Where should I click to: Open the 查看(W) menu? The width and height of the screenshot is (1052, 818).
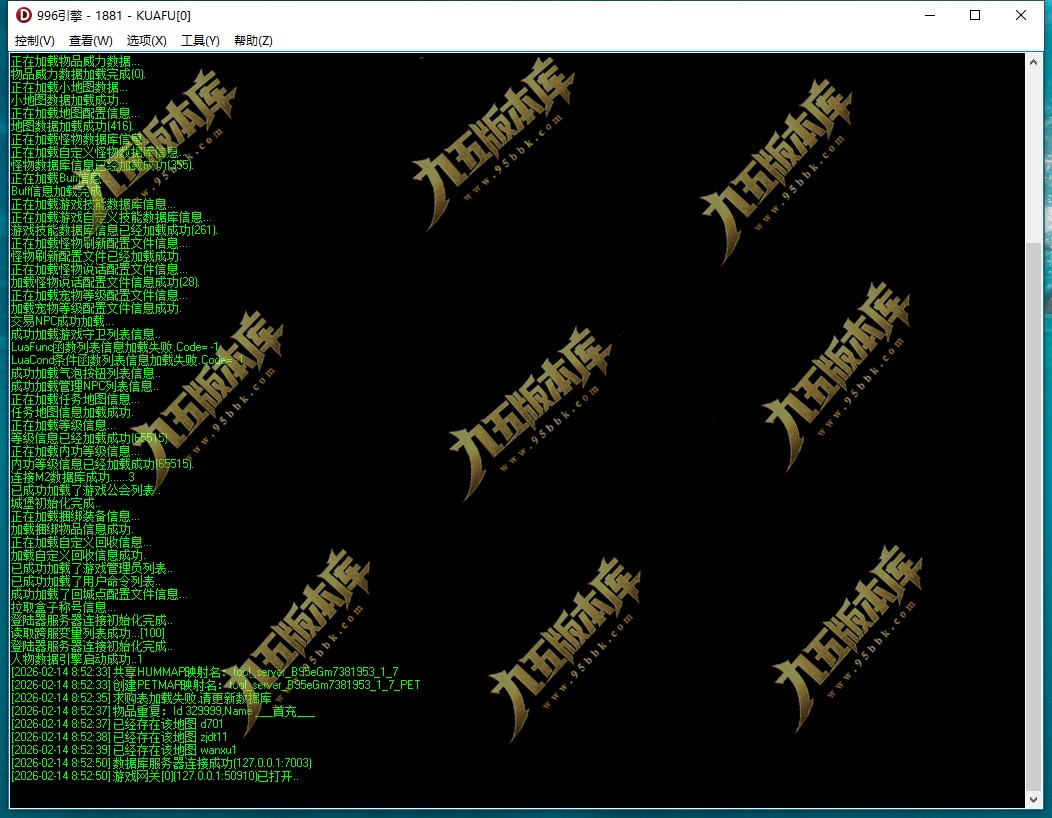[x=91, y=41]
